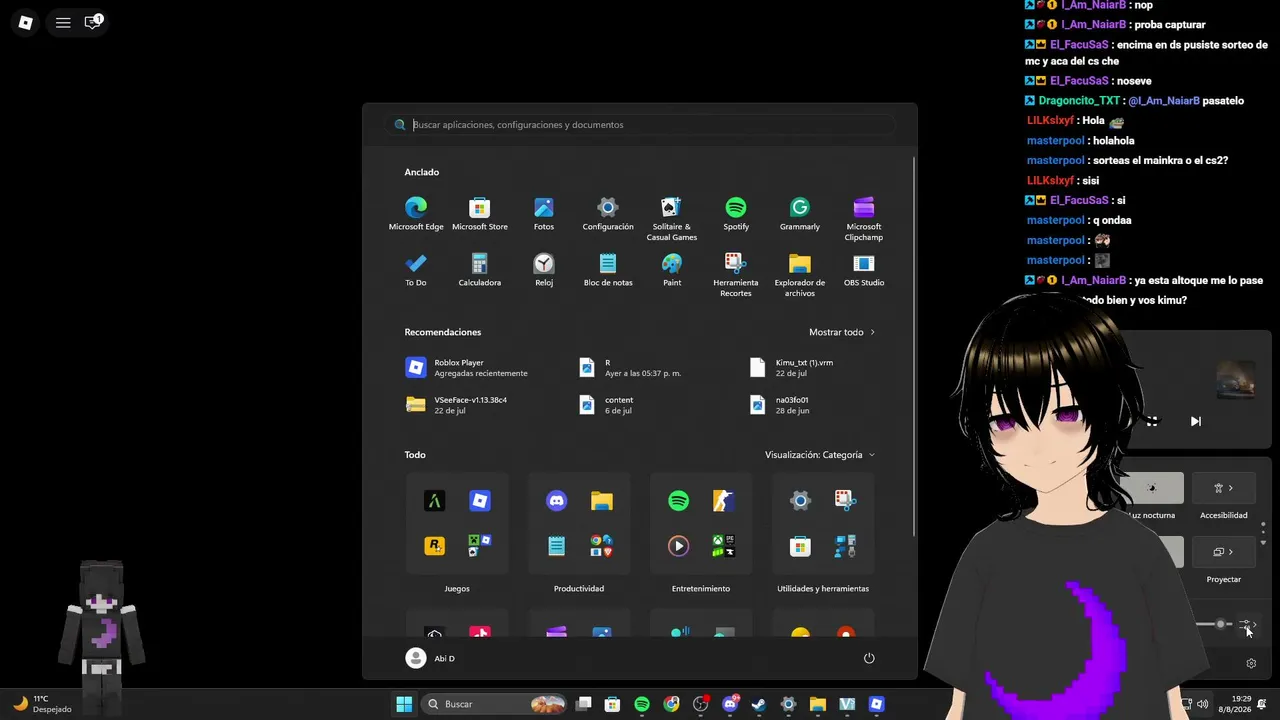Click the taskbar volume speaker icon
The height and width of the screenshot is (720, 1280).
coord(1203,704)
